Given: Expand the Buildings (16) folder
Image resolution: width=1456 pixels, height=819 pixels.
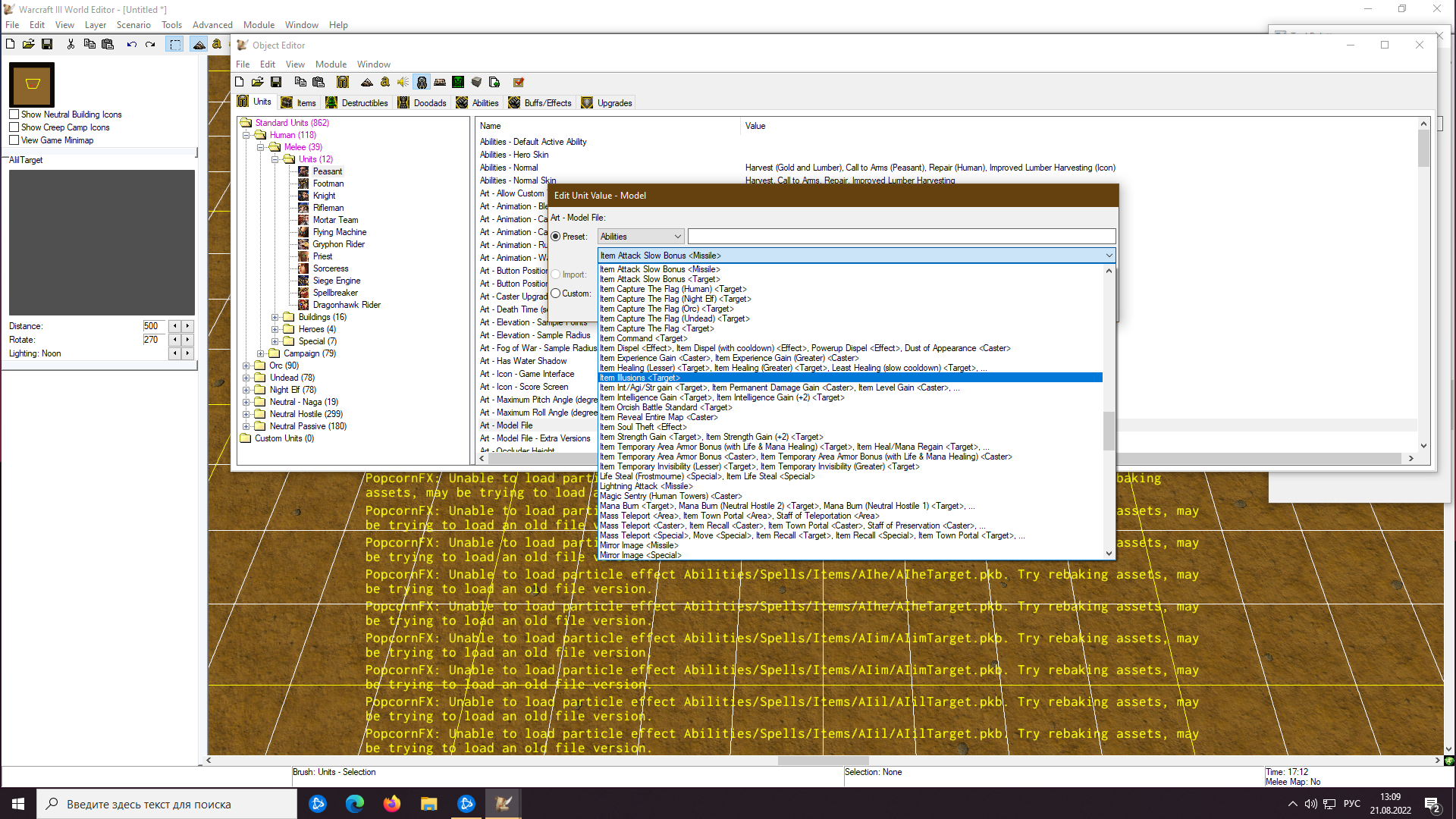Looking at the screenshot, I should [x=275, y=317].
